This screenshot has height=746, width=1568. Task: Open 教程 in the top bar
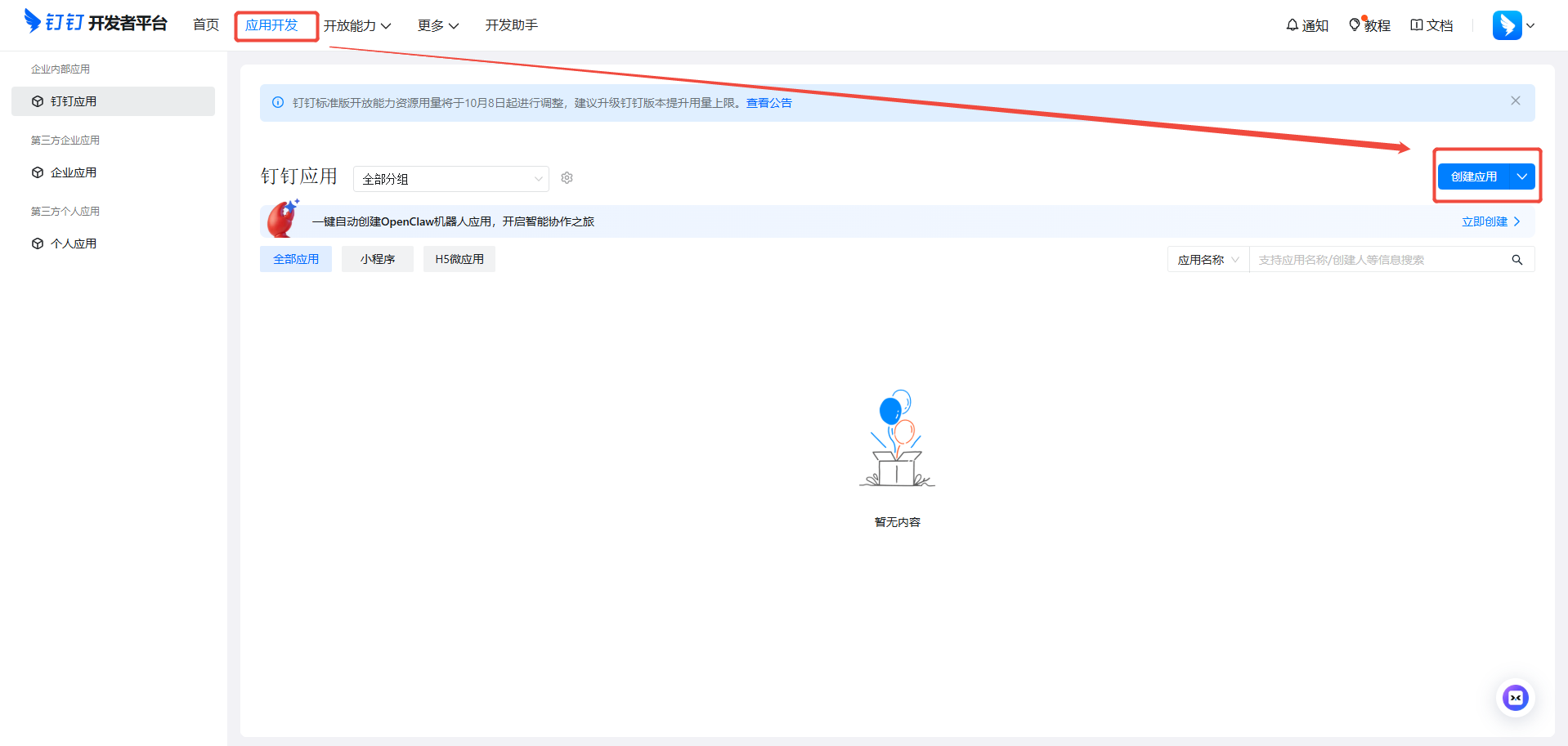point(1370,25)
